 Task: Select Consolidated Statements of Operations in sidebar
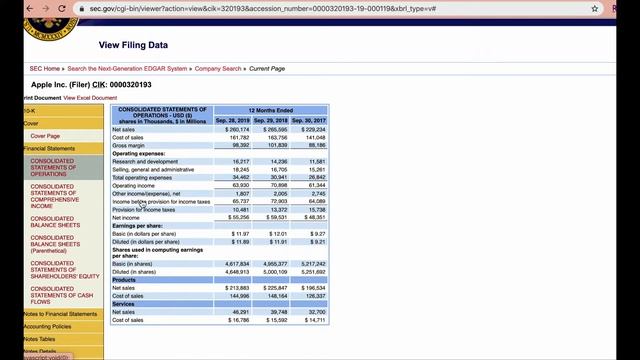click(53, 167)
